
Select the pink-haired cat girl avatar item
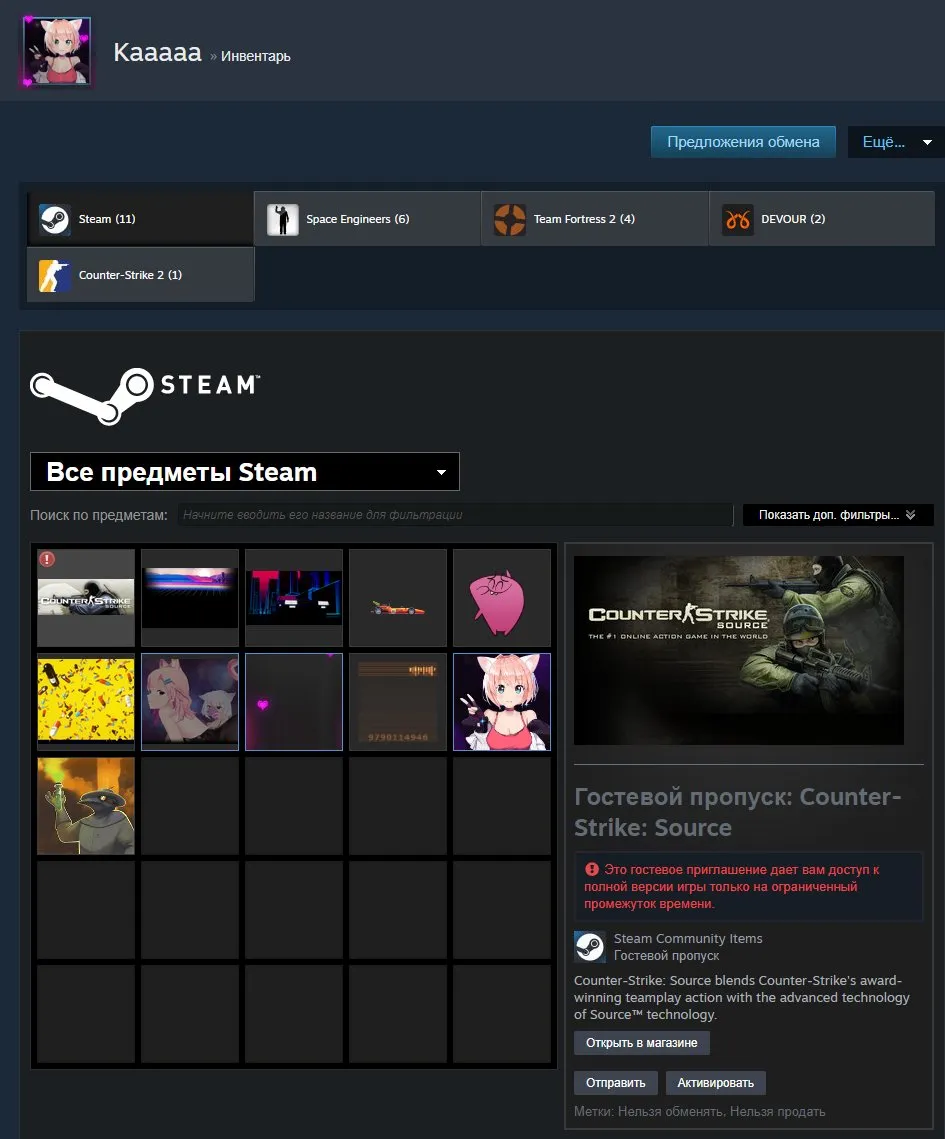tap(501, 702)
